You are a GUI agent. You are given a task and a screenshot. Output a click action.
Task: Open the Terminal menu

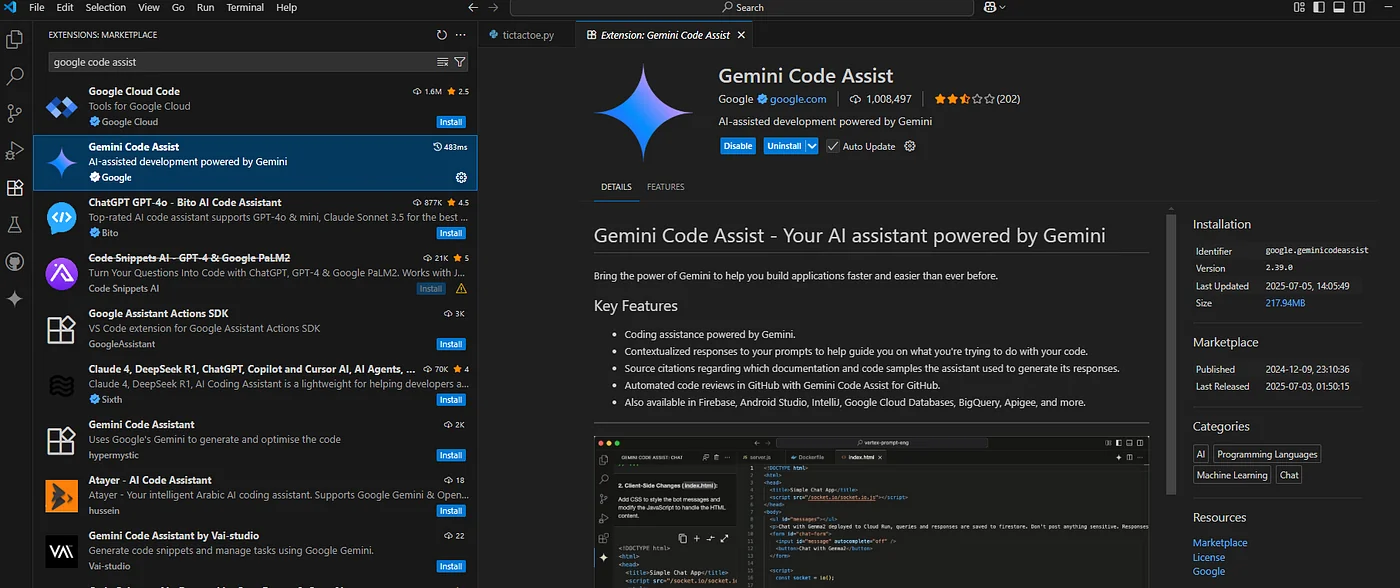coord(244,8)
